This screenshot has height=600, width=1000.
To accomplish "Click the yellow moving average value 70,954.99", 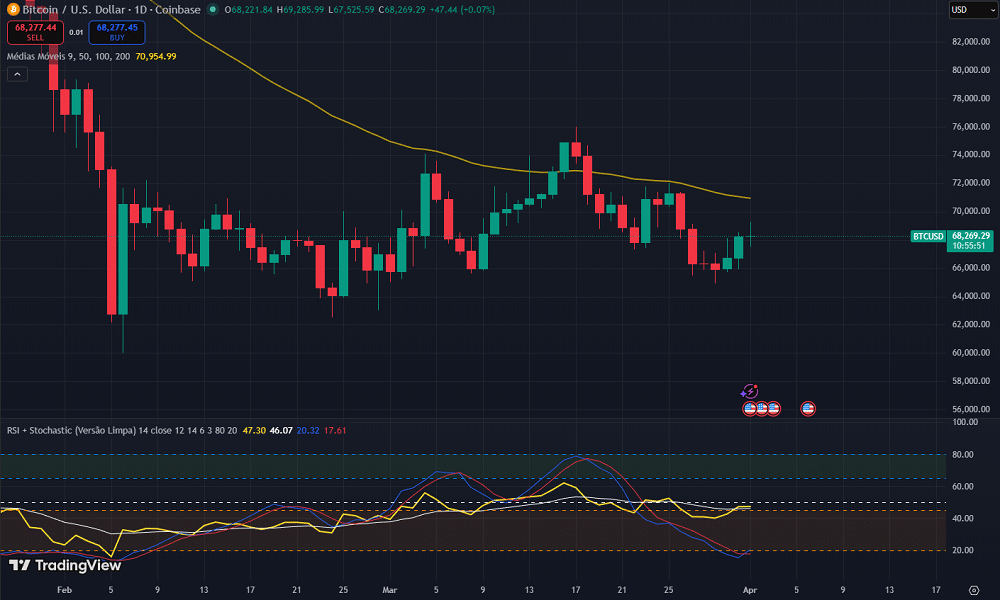I will [156, 56].
